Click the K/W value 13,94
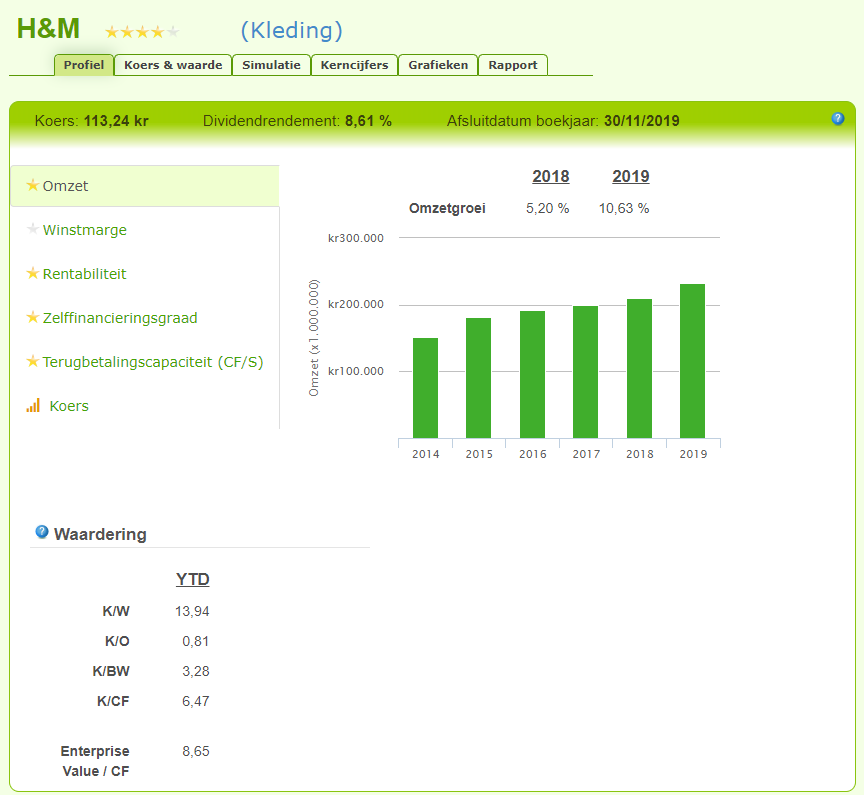 192,611
